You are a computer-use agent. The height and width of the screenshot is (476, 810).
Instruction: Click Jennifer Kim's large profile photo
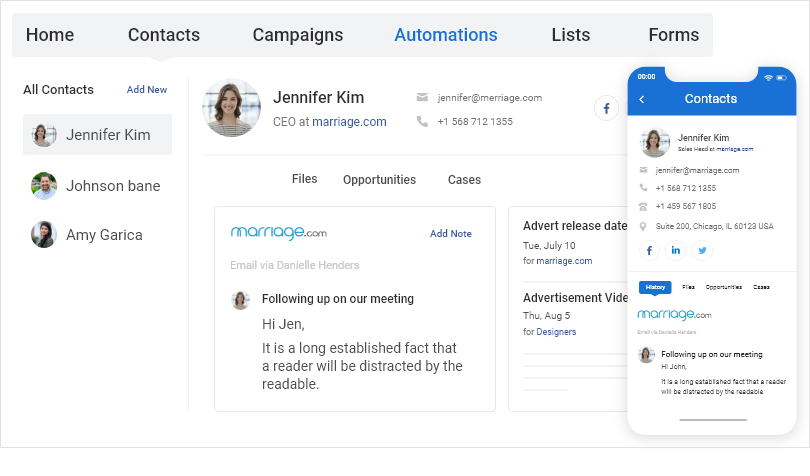click(x=231, y=108)
